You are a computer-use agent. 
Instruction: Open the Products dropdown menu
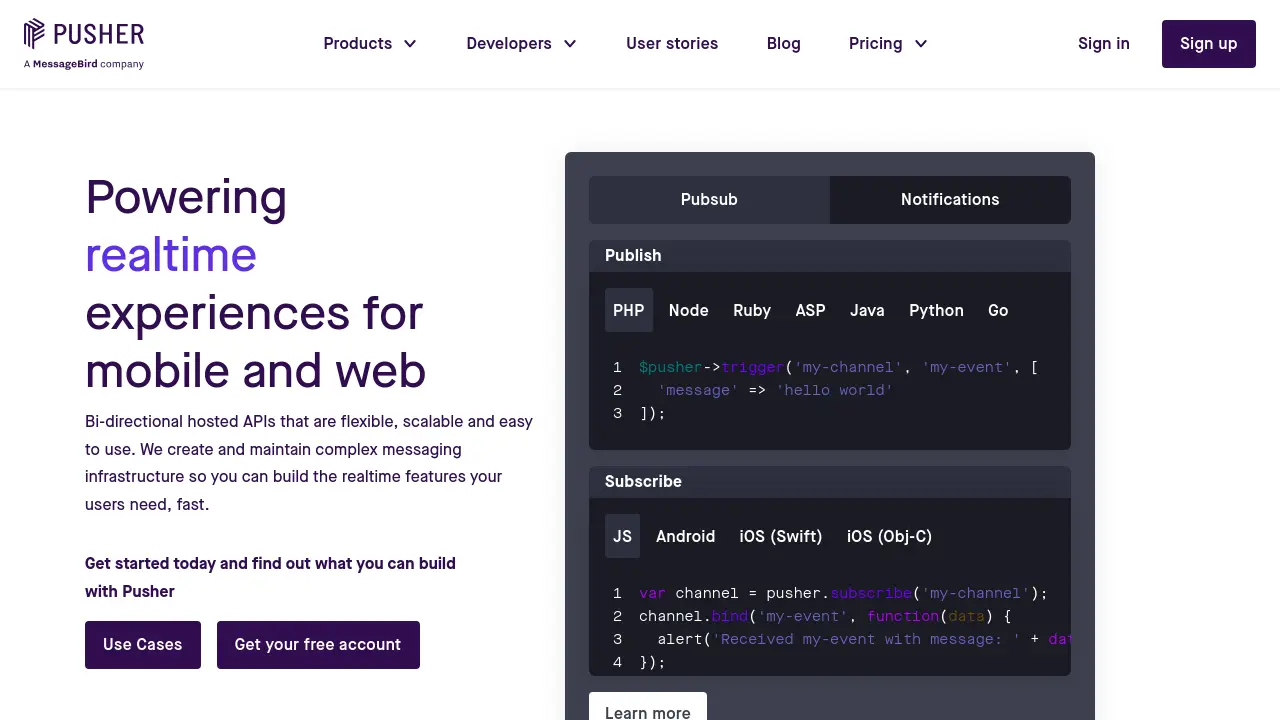pos(370,43)
